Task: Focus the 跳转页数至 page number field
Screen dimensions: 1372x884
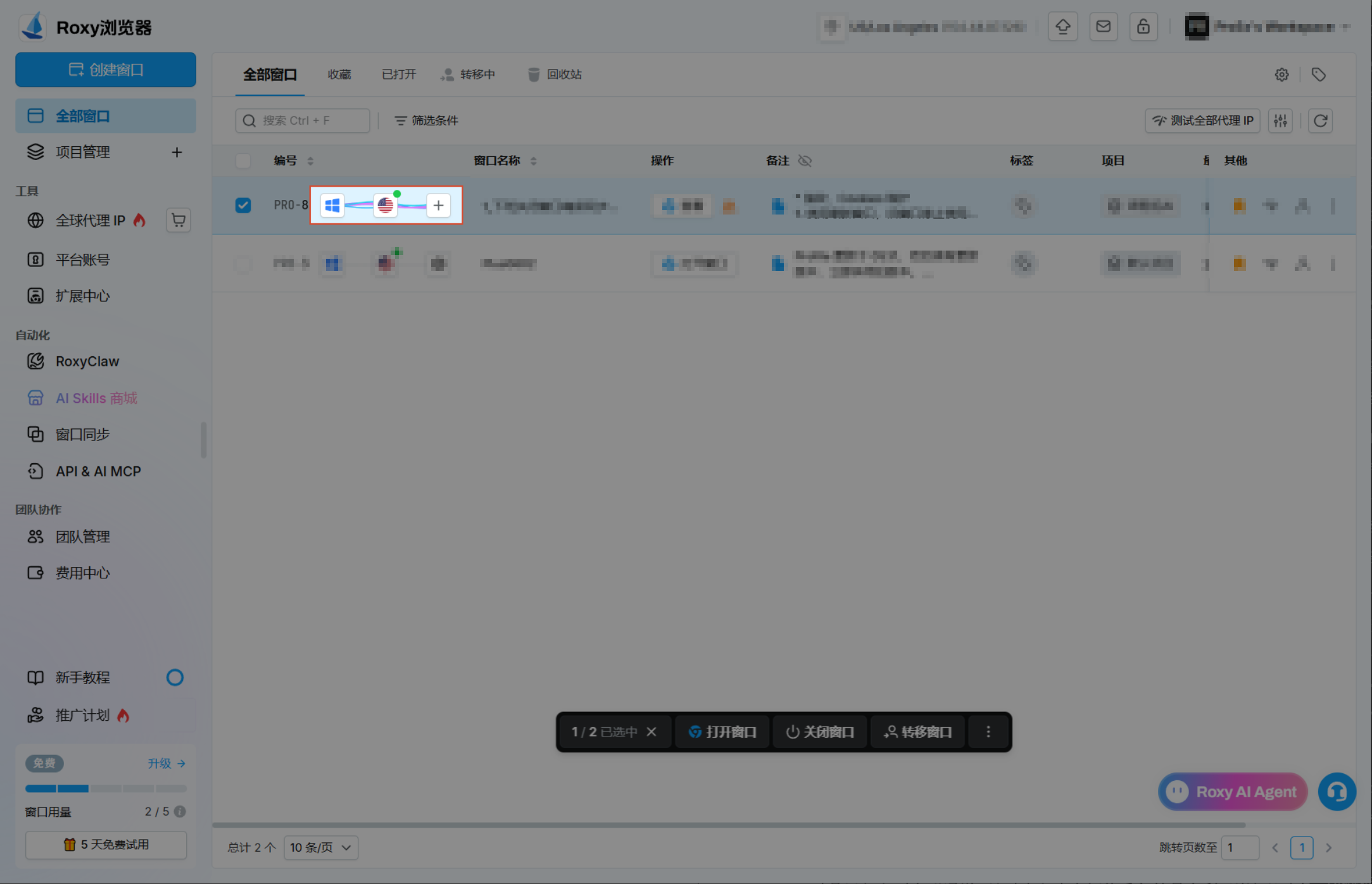Action: [1240, 847]
